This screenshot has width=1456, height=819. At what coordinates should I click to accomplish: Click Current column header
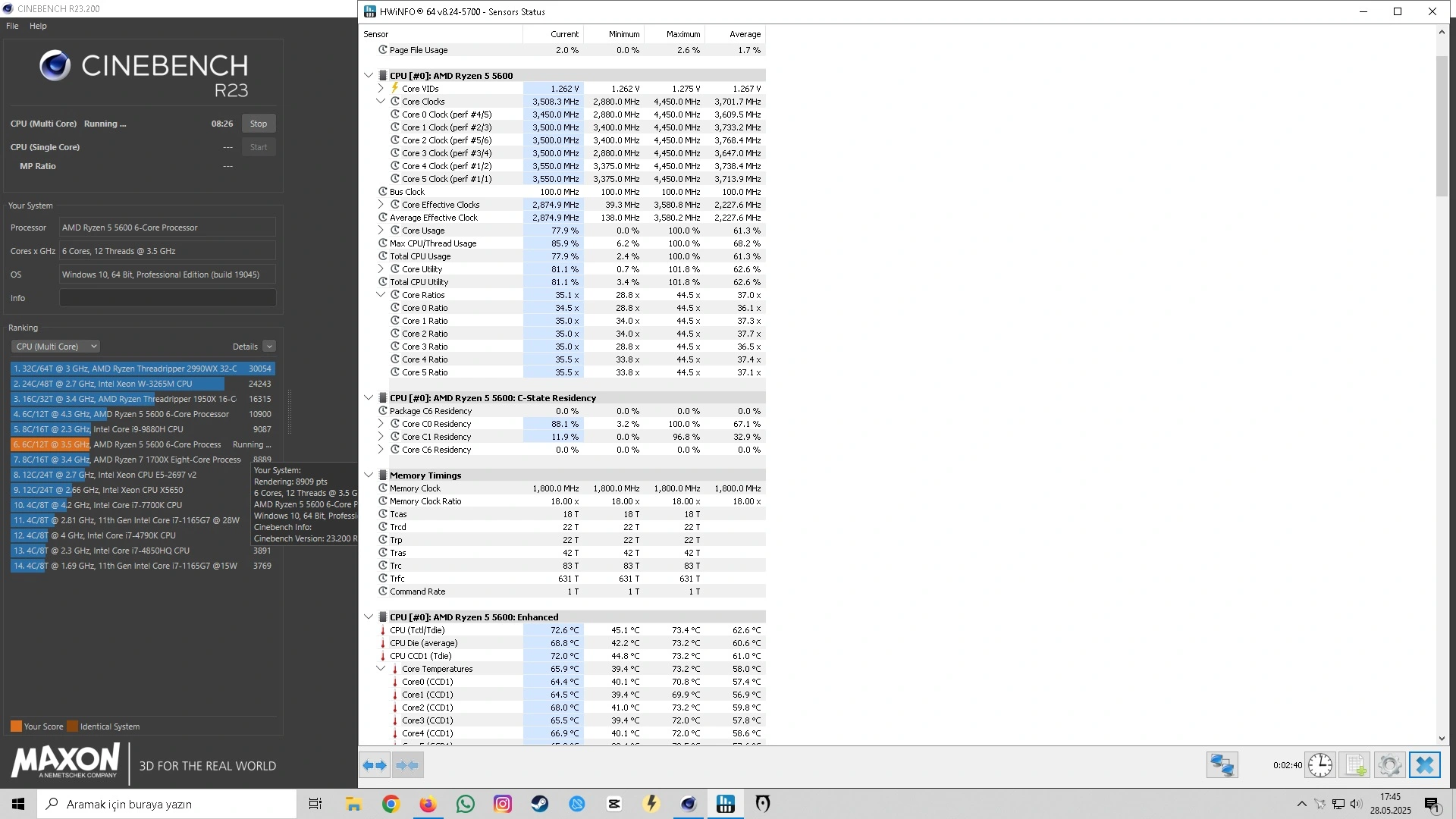click(553, 34)
